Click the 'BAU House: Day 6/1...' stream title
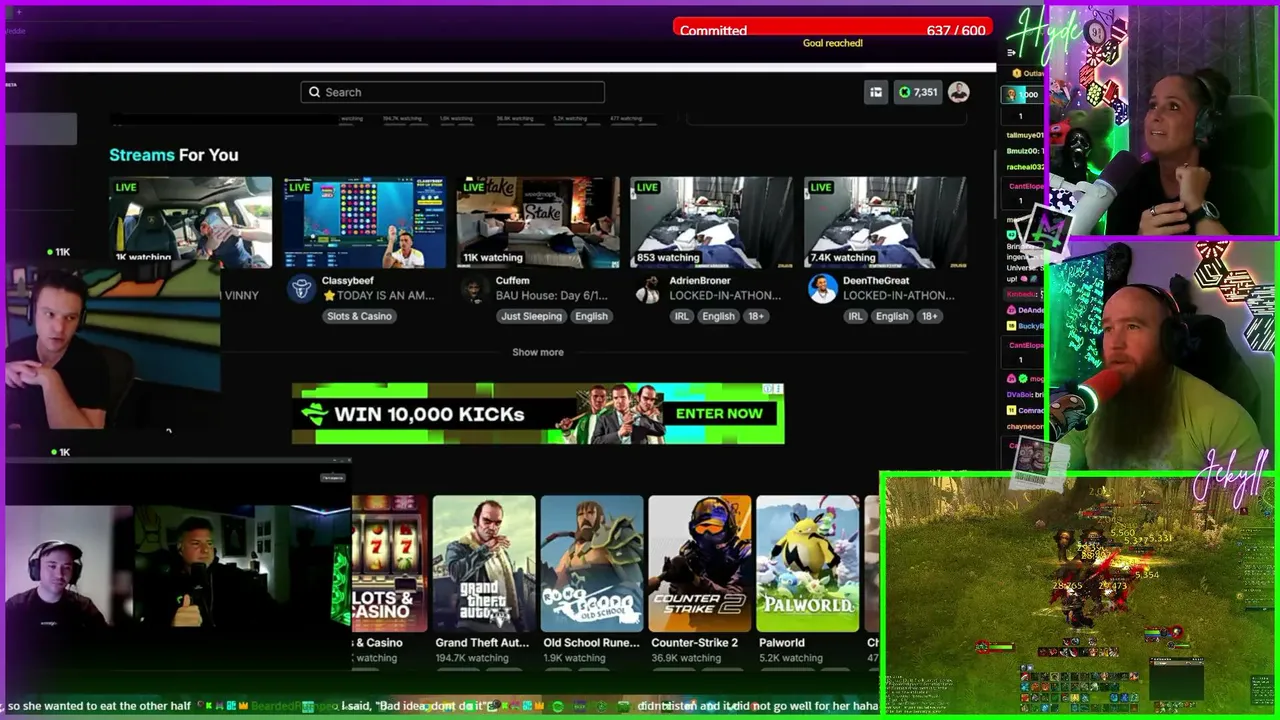 pos(552,296)
